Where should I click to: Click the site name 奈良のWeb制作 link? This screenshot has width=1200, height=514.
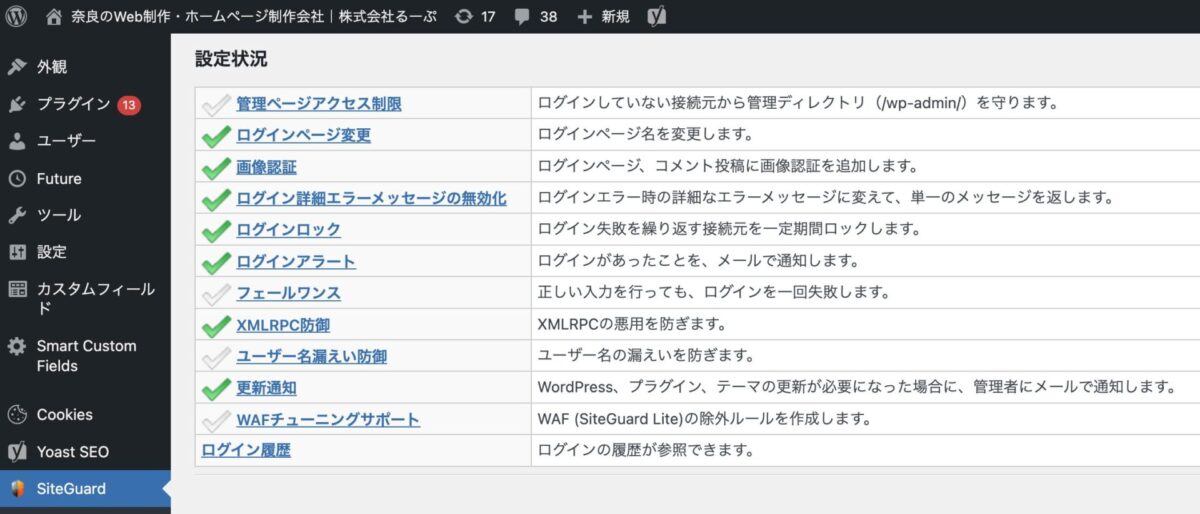coord(253,17)
